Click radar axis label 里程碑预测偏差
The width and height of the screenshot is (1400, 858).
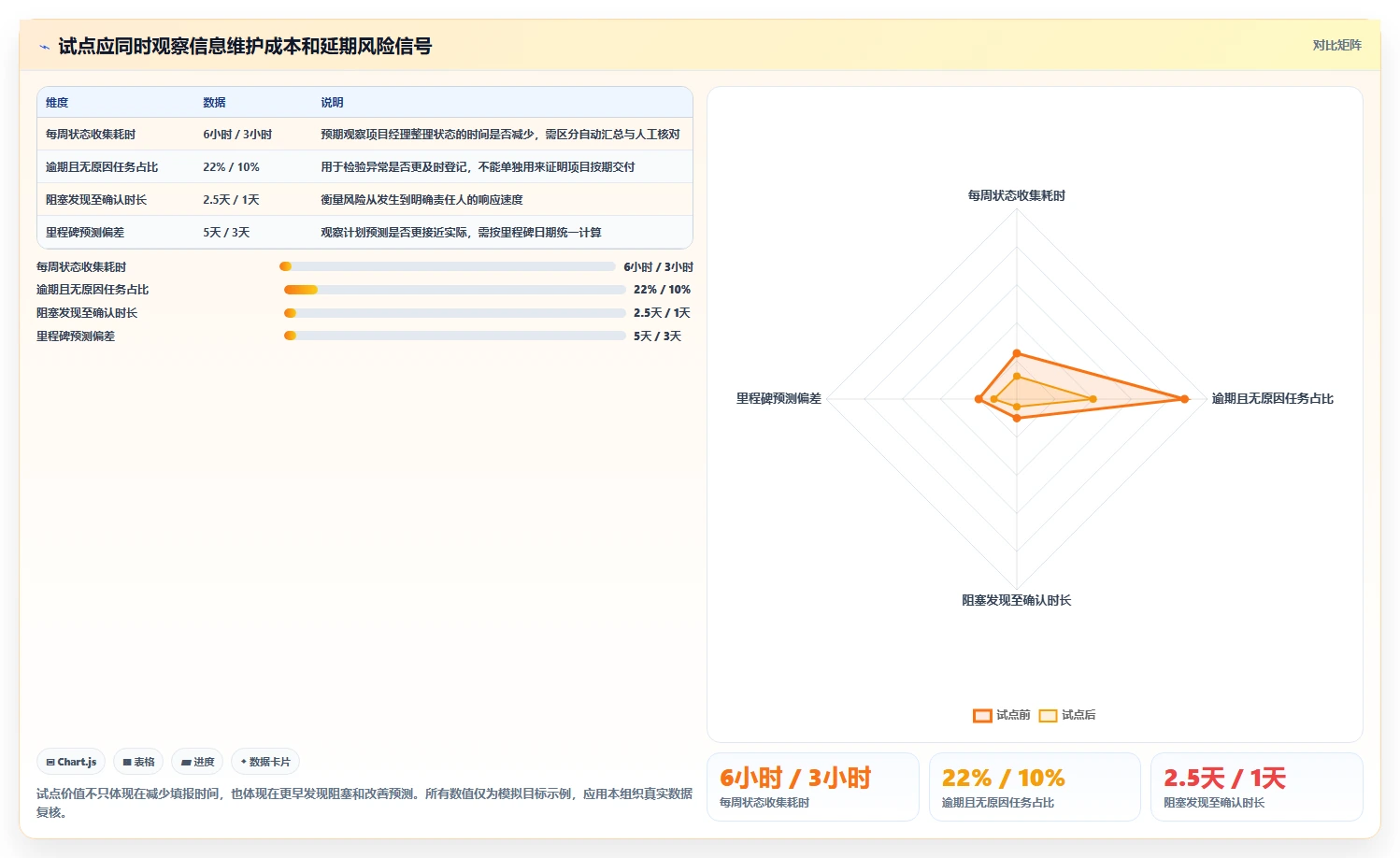[x=779, y=399]
